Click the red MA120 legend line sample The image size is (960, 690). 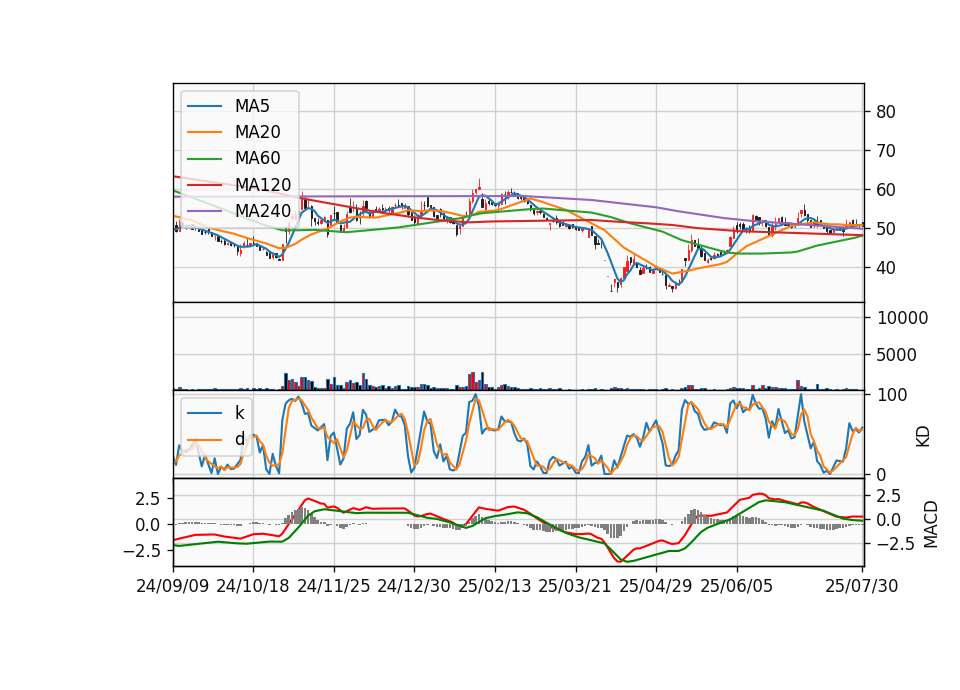204,185
